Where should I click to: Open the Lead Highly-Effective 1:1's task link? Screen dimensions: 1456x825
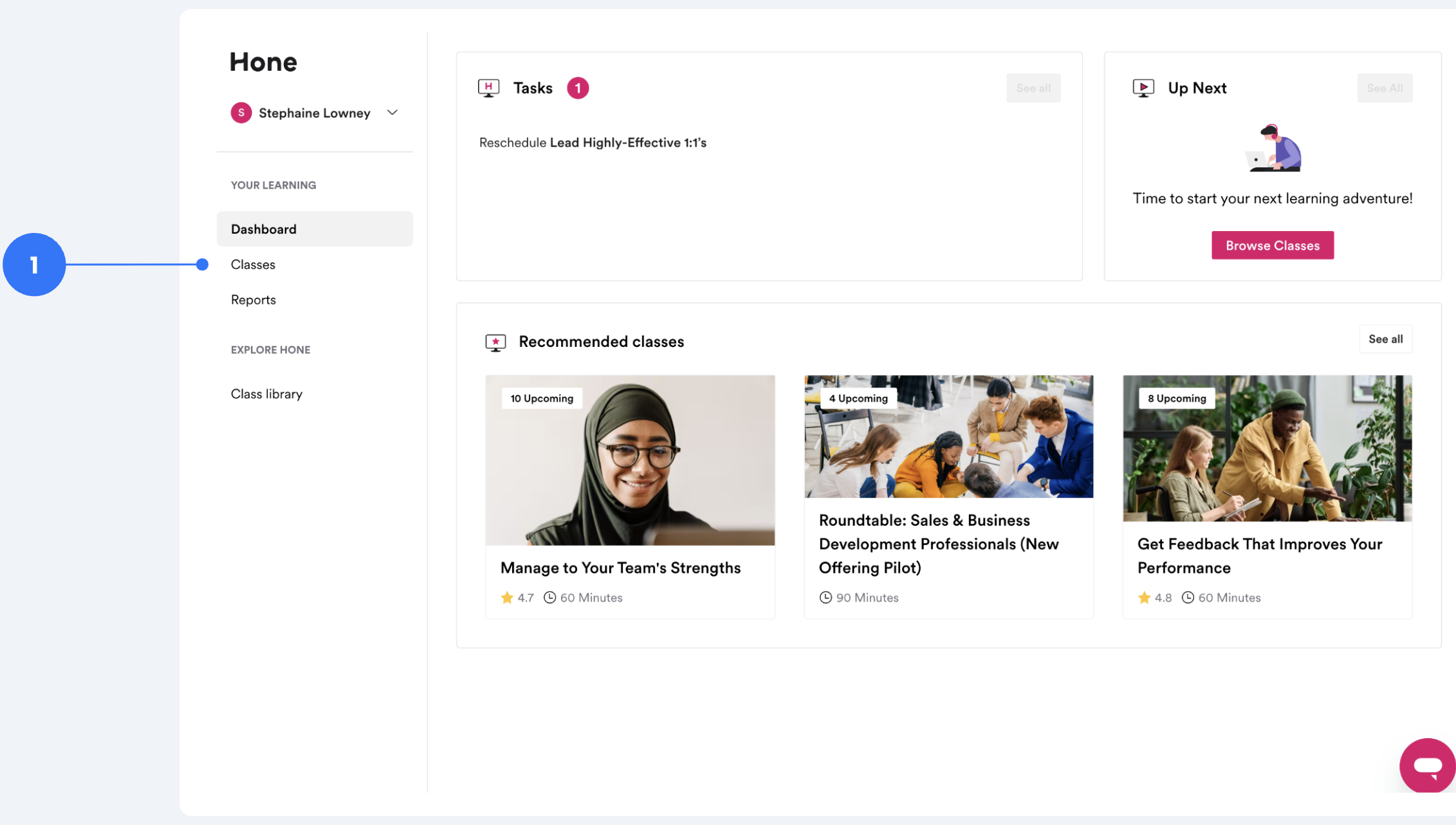[x=627, y=143]
